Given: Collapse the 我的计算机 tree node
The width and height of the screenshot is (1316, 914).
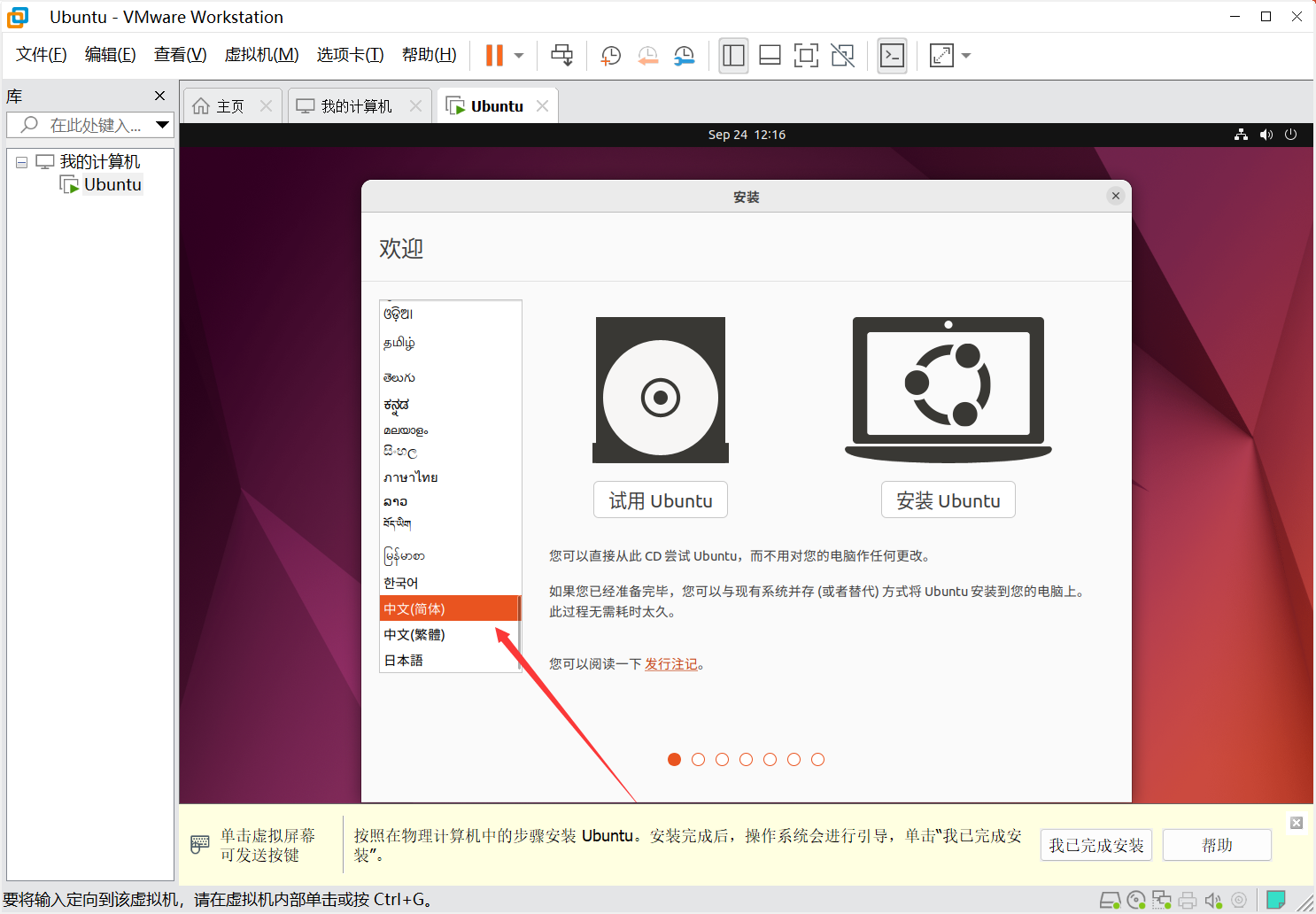Looking at the screenshot, I should coord(22,162).
